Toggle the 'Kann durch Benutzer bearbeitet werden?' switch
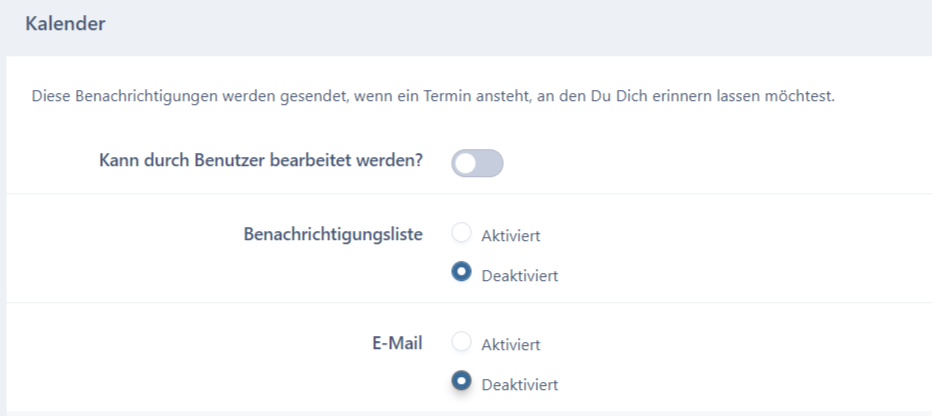This screenshot has width=932, height=416. (477, 163)
